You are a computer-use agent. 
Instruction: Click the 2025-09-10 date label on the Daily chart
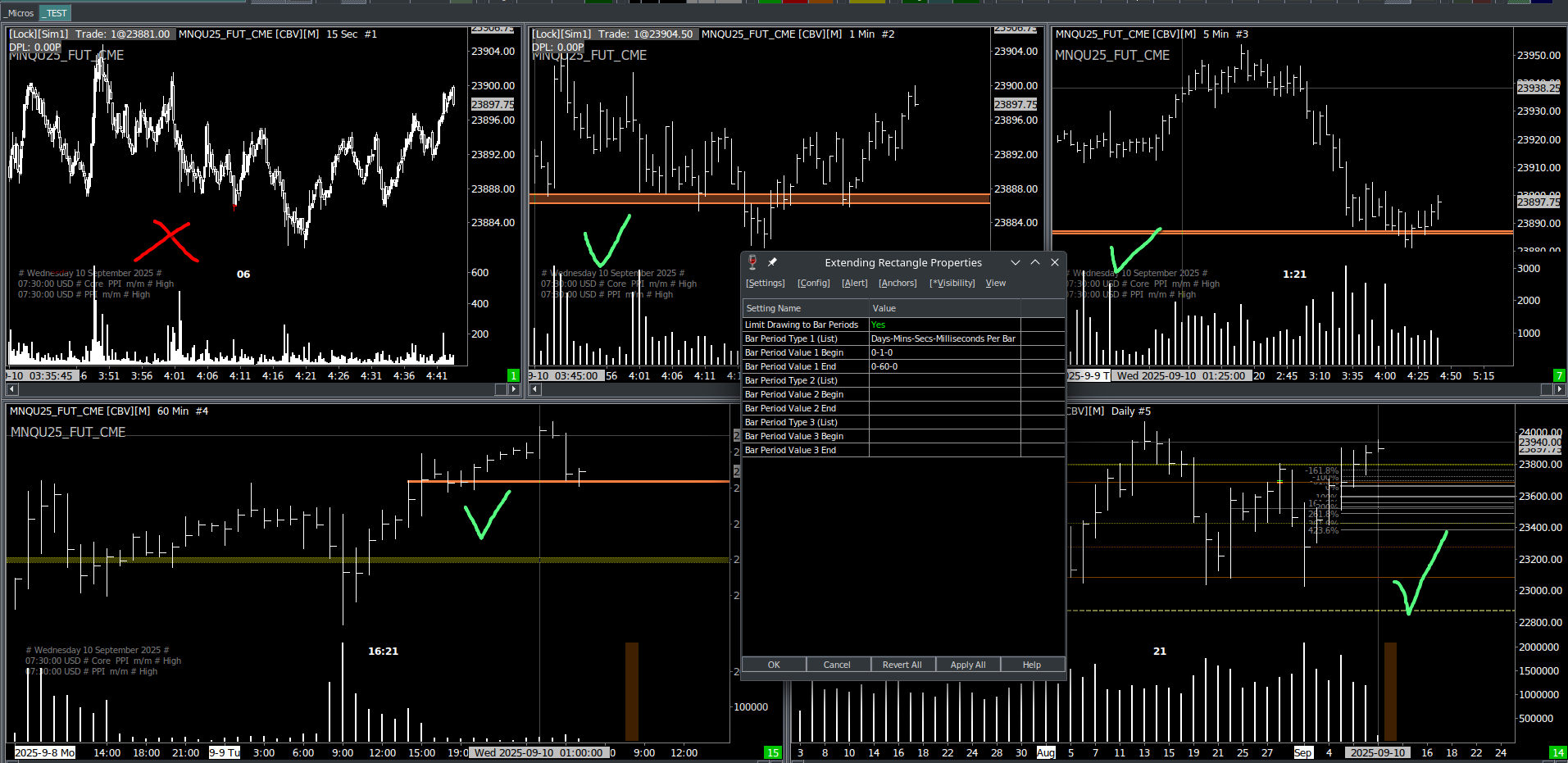coord(1377,752)
